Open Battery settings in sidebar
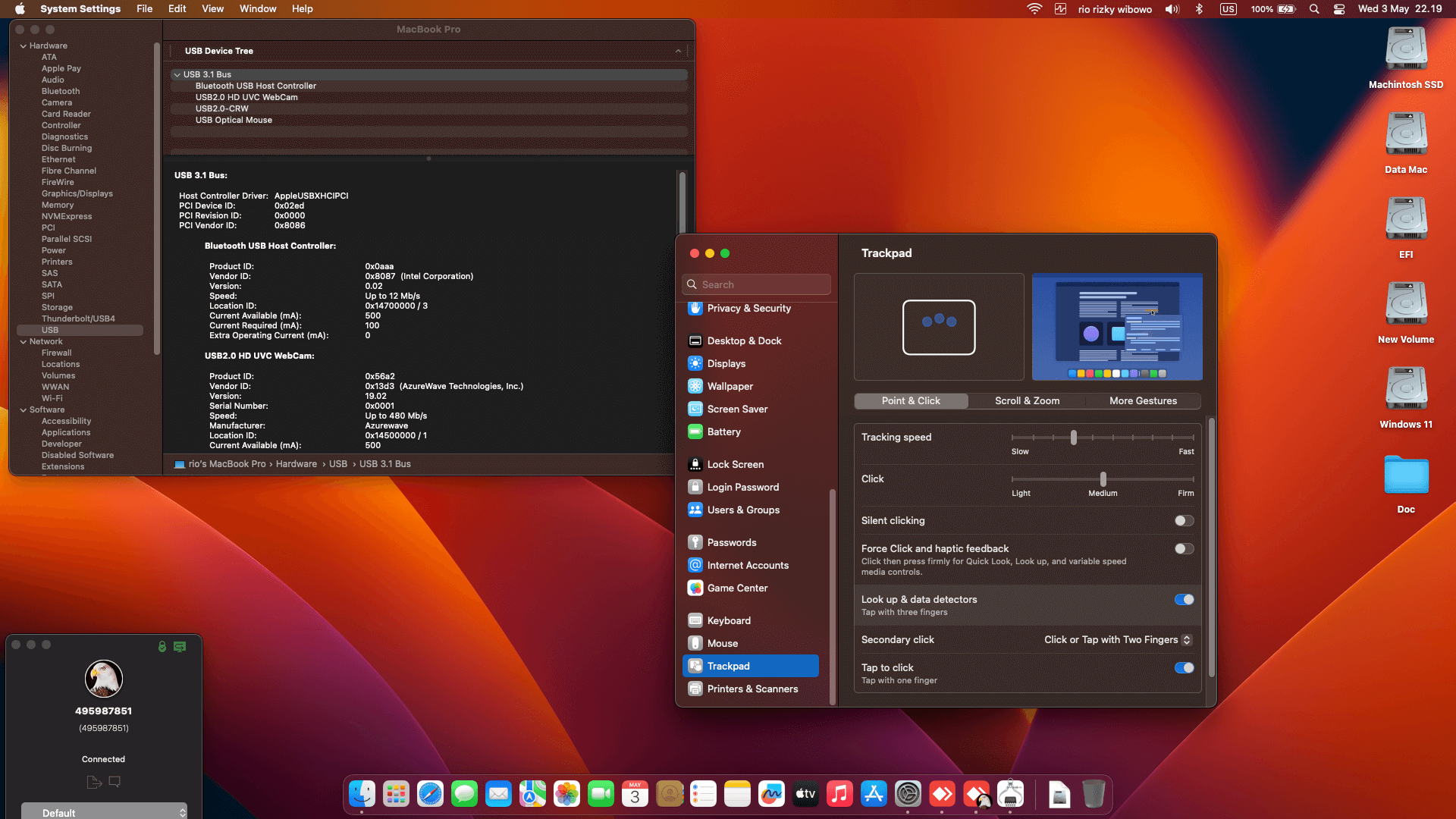This screenshot has height=819, width=1456. tap(723, 432)
